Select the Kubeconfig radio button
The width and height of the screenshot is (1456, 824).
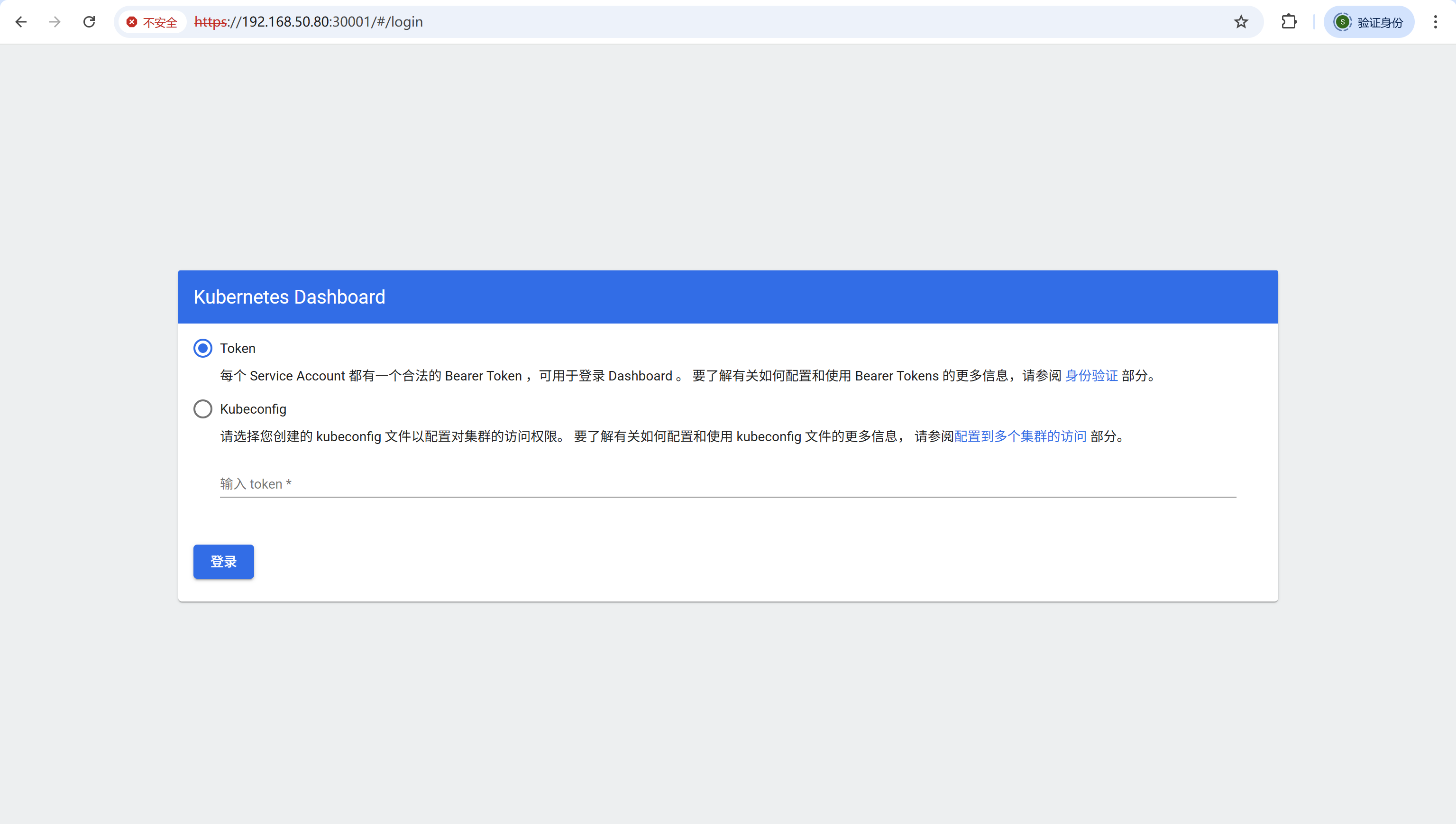click(203, 408)
